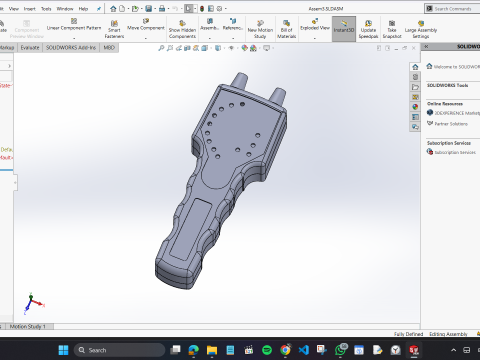480x360 pixels.
Task: Open the Insert menu
Action: coord(29,9)
